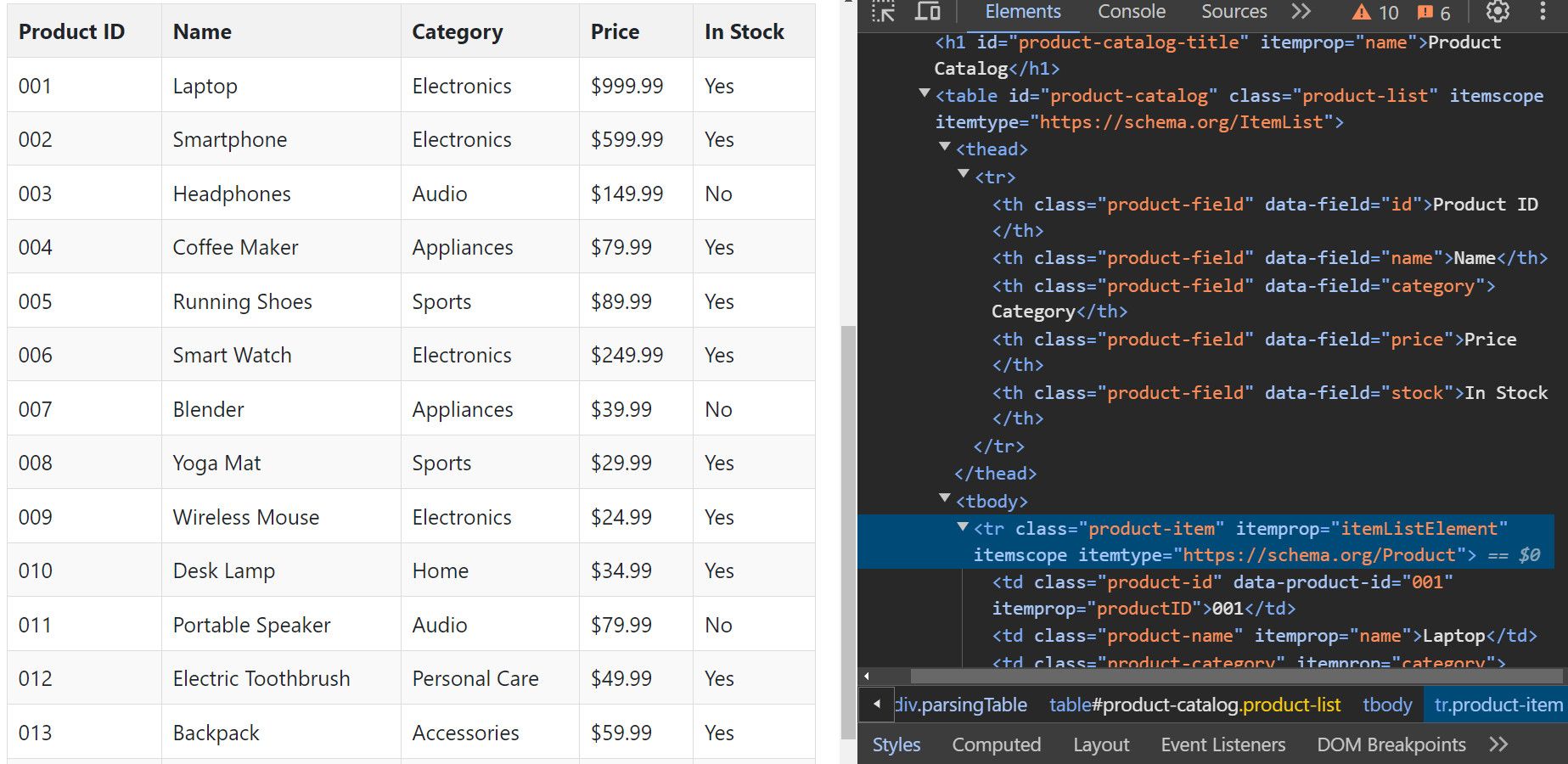Click the issues count flag icon

pyautogui.click(x=1425, y=13)
